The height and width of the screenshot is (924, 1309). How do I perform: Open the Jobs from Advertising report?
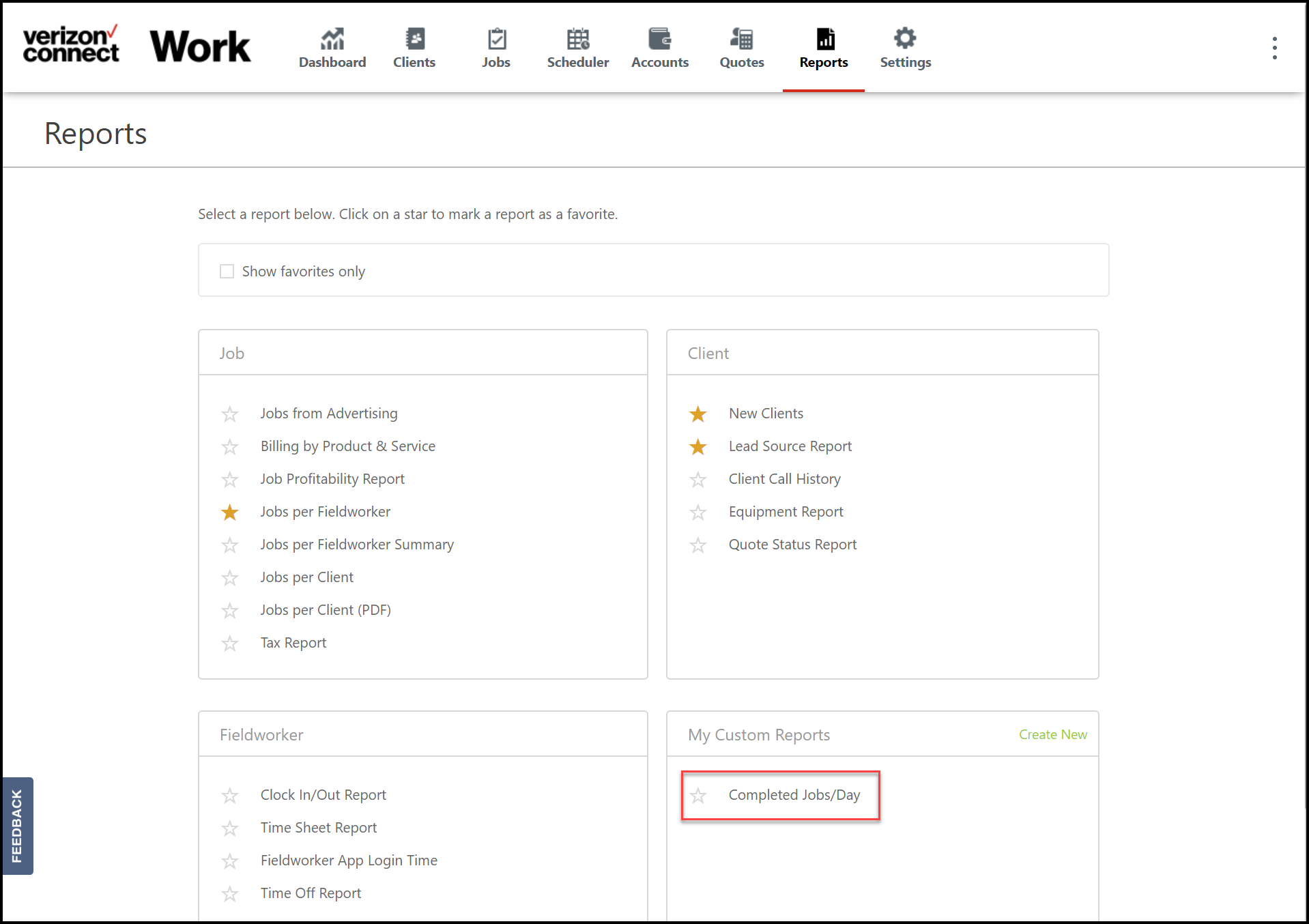(x=329, y=414)
